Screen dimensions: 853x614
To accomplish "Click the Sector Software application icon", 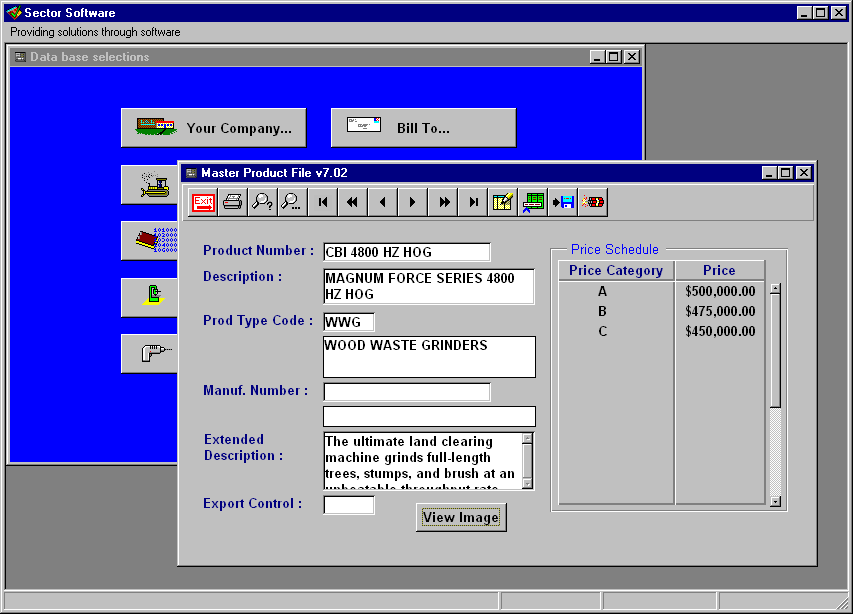I will coord(14,13).
